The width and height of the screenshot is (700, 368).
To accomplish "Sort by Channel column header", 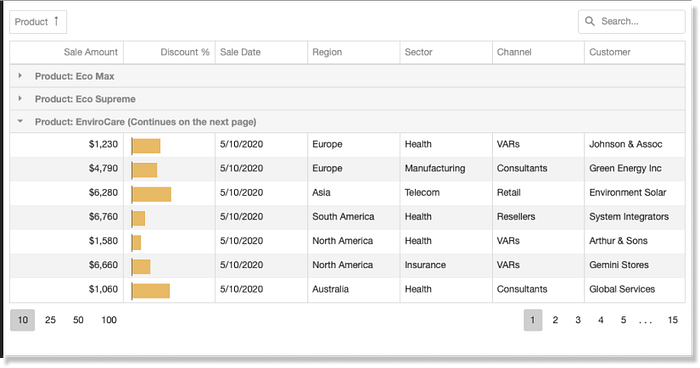I will 538,52.
